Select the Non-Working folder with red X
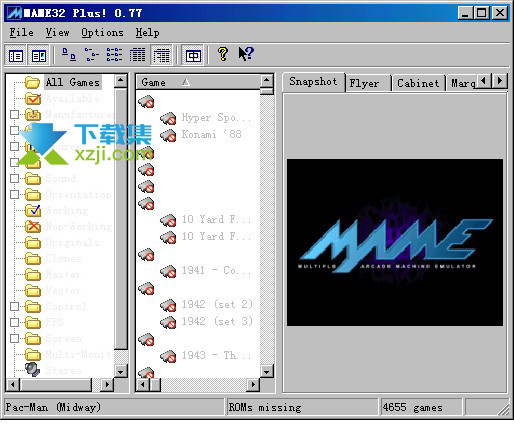Screen dimensions: 514x426 [x=78, y=226]
